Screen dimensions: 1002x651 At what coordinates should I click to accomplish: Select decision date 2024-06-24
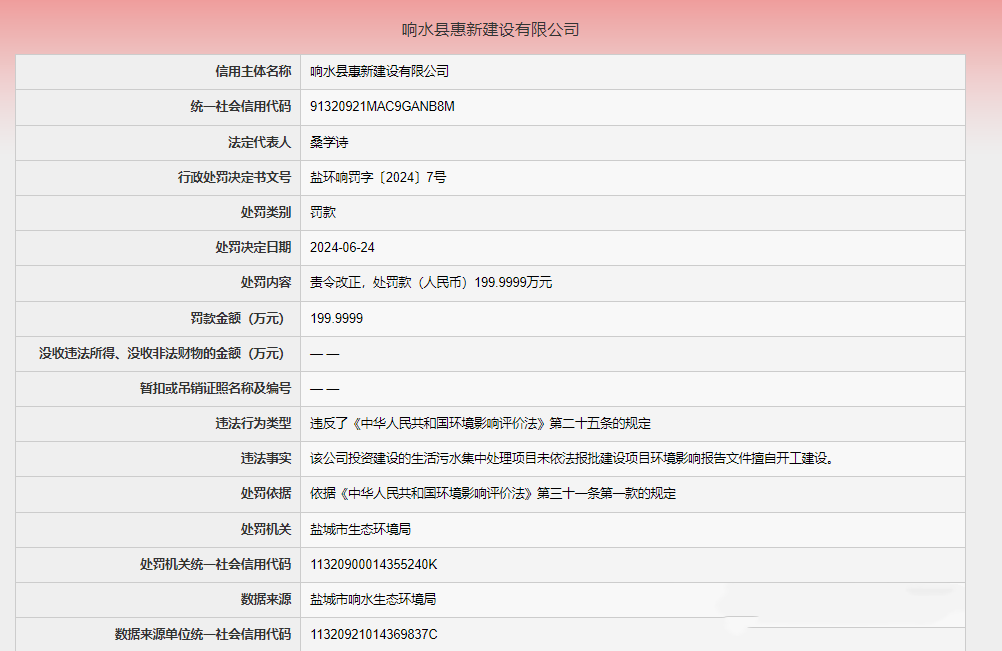[x=342, y=247]
